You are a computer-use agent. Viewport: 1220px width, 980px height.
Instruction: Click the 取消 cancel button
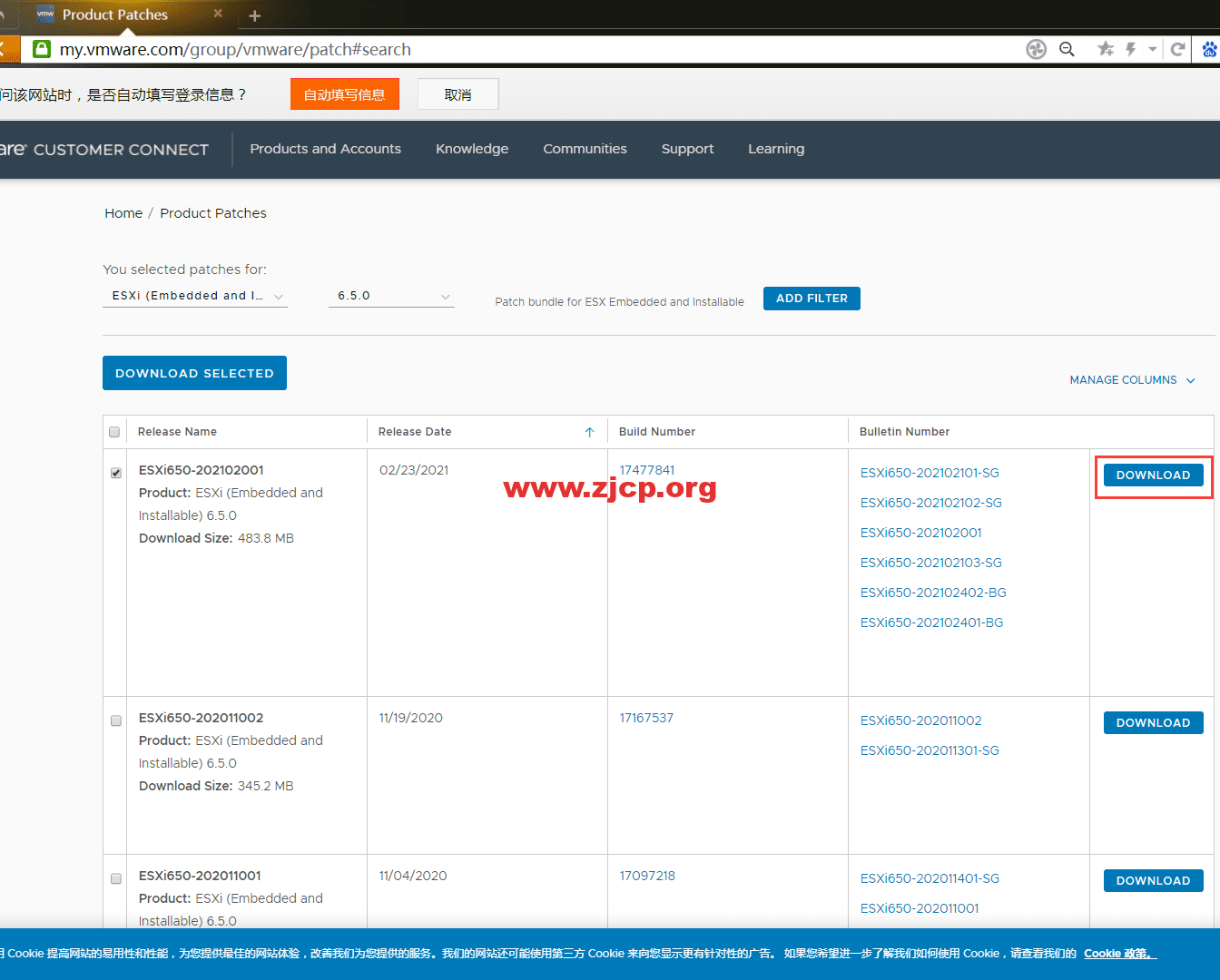point(458,94)
